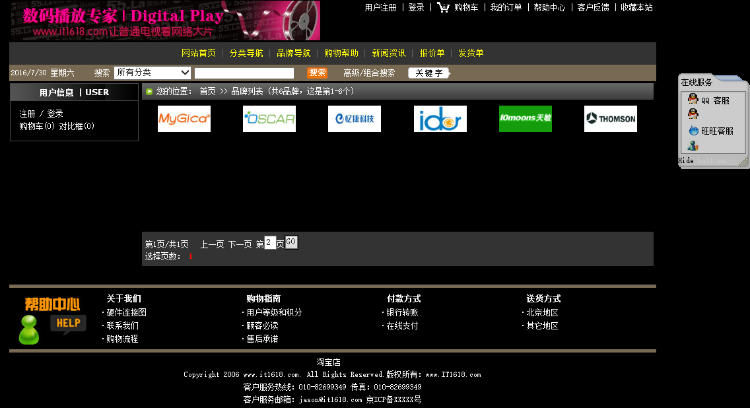Click the green arrow icon before 您的位置
The width and height of the screenshot is (750, 408).
pos(149,91)
